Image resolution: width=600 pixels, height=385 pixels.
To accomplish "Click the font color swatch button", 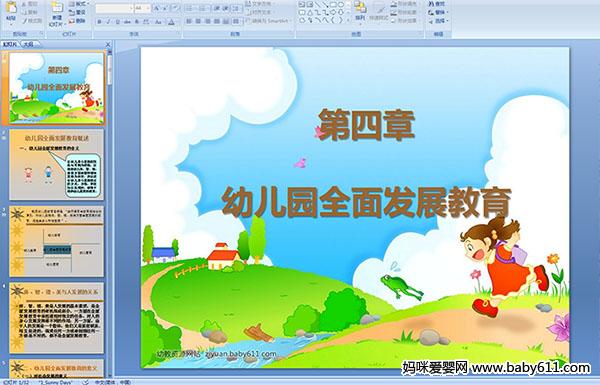I will 171,22.
